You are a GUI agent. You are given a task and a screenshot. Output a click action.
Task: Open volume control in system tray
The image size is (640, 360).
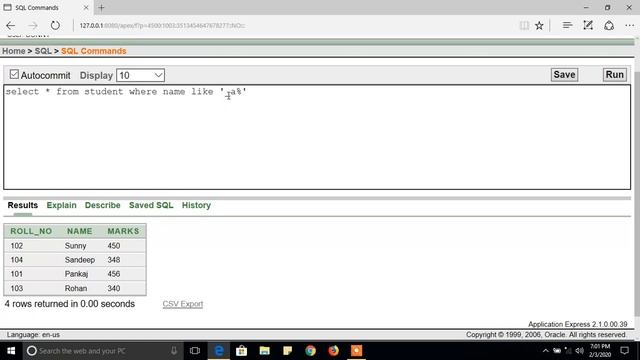(580, 351)
